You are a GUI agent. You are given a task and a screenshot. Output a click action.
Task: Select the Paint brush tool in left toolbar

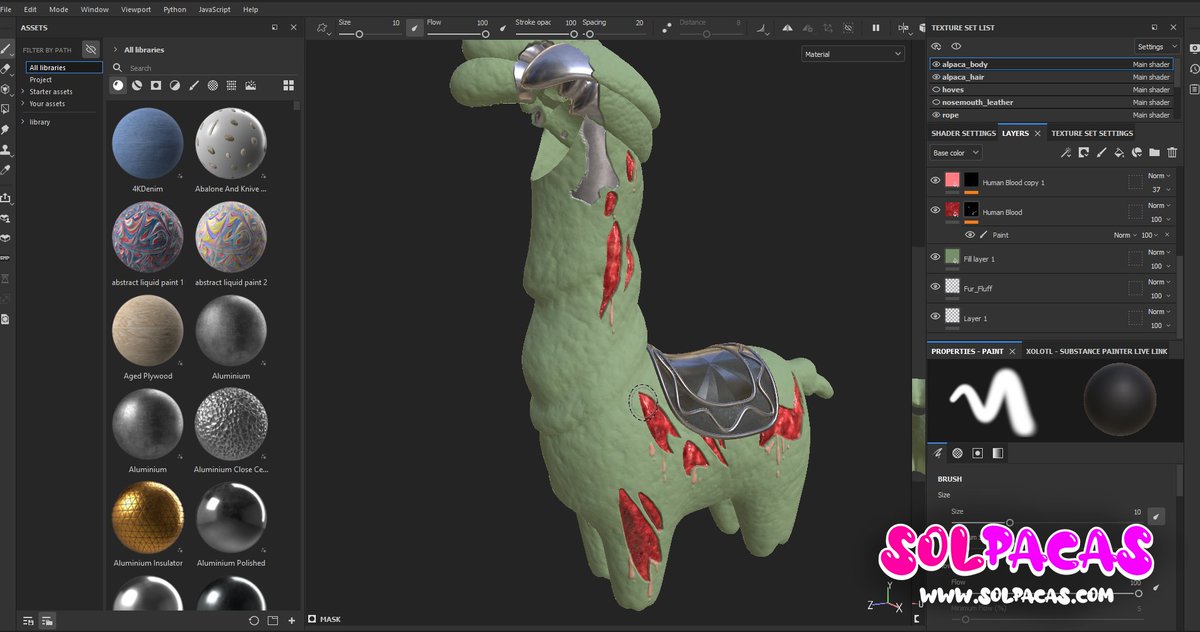[6, 48]
